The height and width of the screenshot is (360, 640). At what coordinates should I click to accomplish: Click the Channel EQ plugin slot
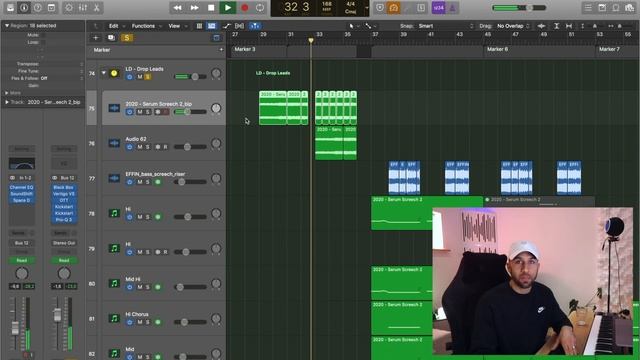[22, 187]
